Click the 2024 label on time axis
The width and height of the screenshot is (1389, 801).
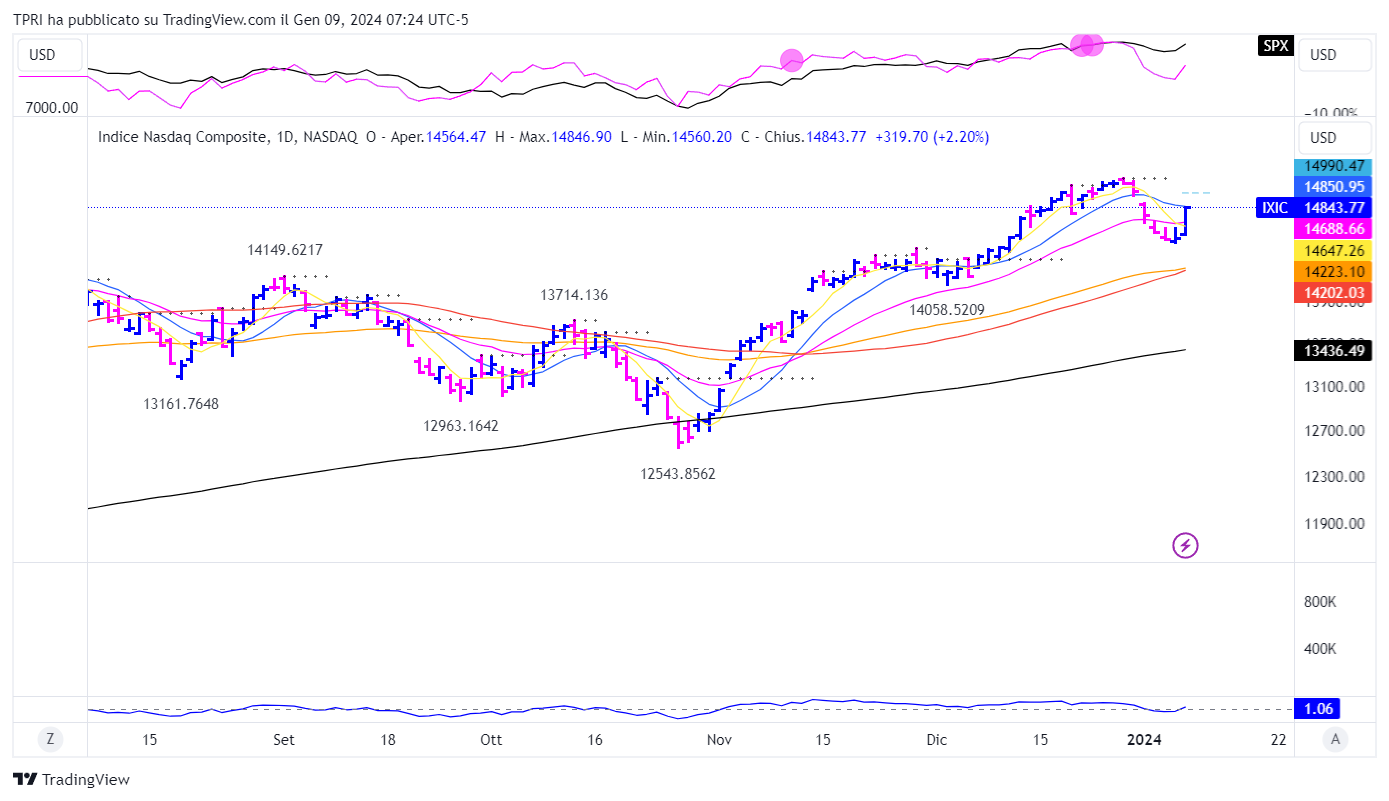click(x=1144, y=740)
